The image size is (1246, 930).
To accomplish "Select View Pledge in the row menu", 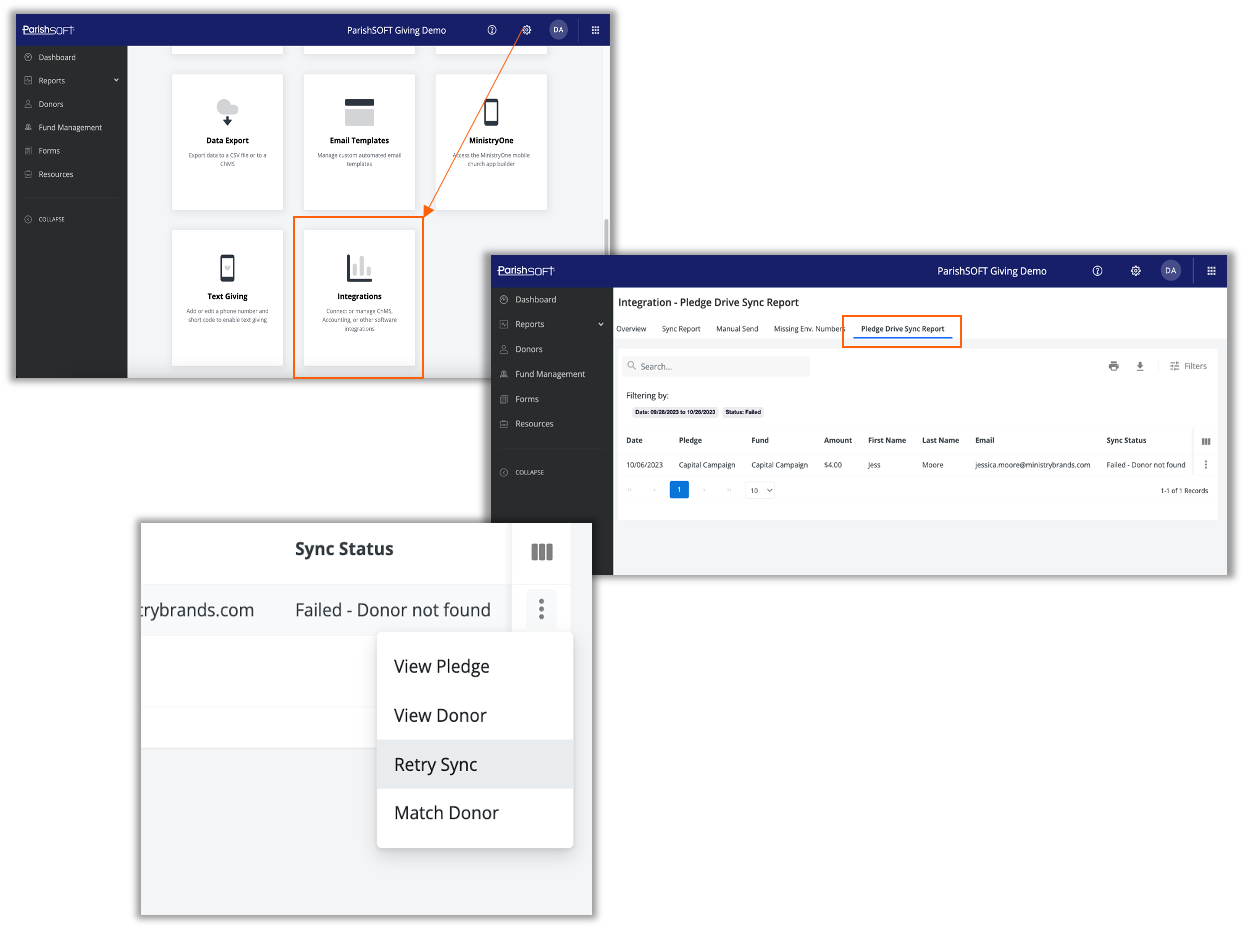I will pyautogui.click(x=441, y=667).
